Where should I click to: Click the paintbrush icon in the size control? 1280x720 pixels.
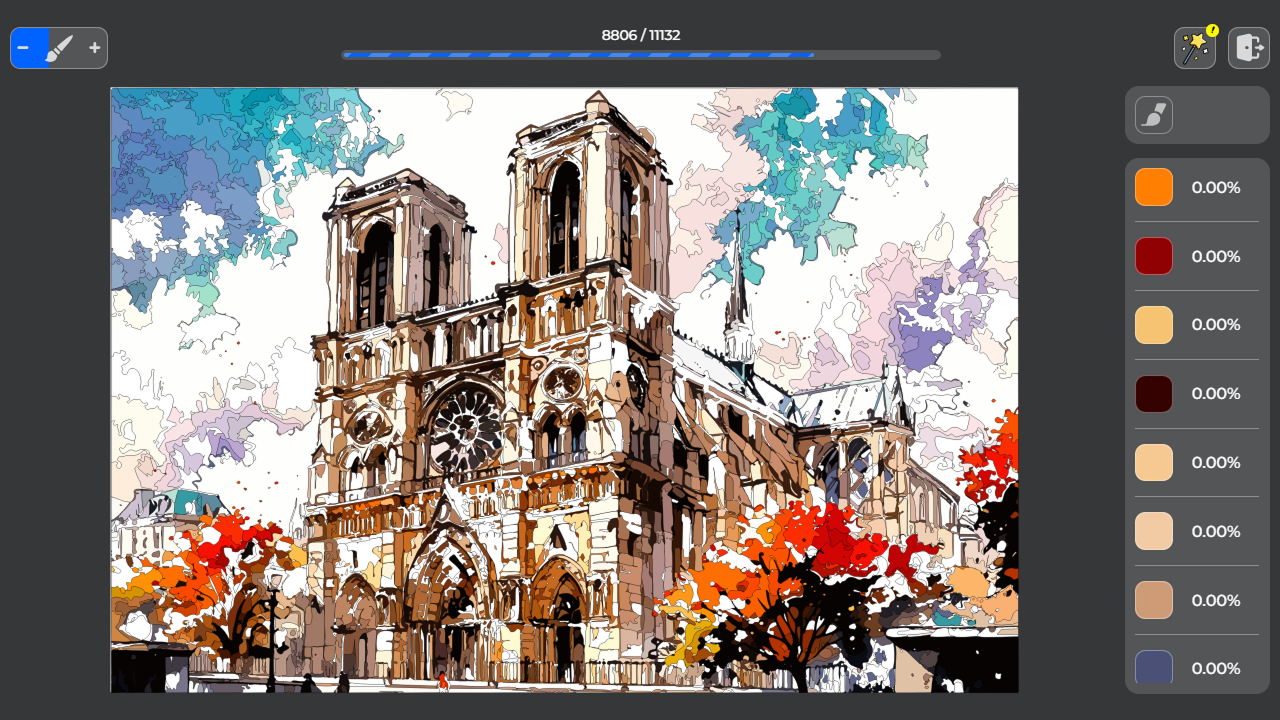[x=58, y=47]
